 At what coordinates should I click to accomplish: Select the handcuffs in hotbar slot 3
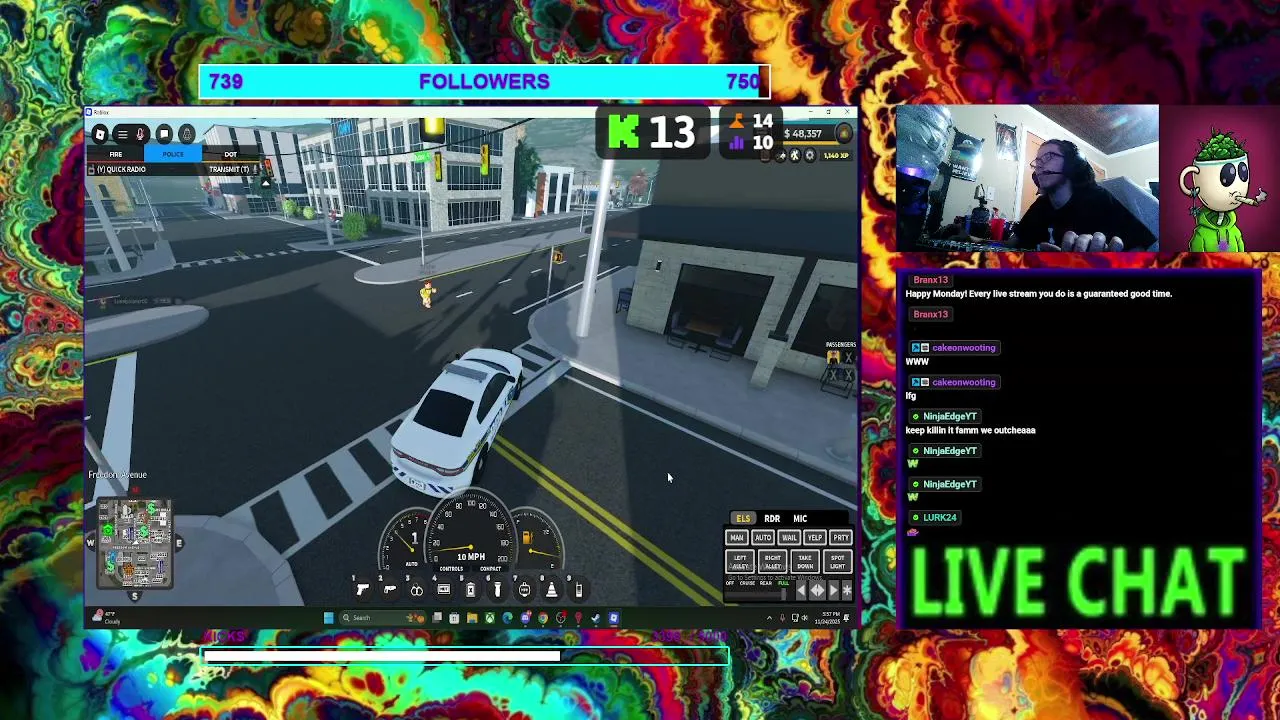(417, 590)
